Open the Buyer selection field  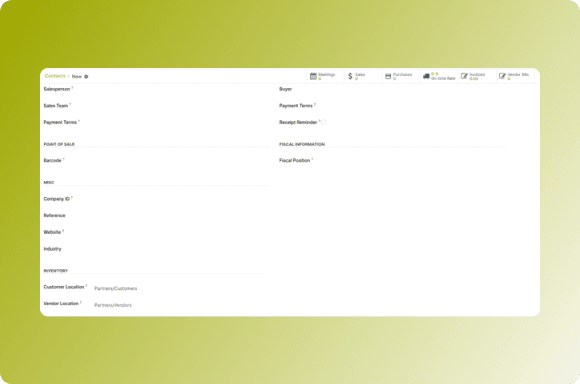click(417, 89)
